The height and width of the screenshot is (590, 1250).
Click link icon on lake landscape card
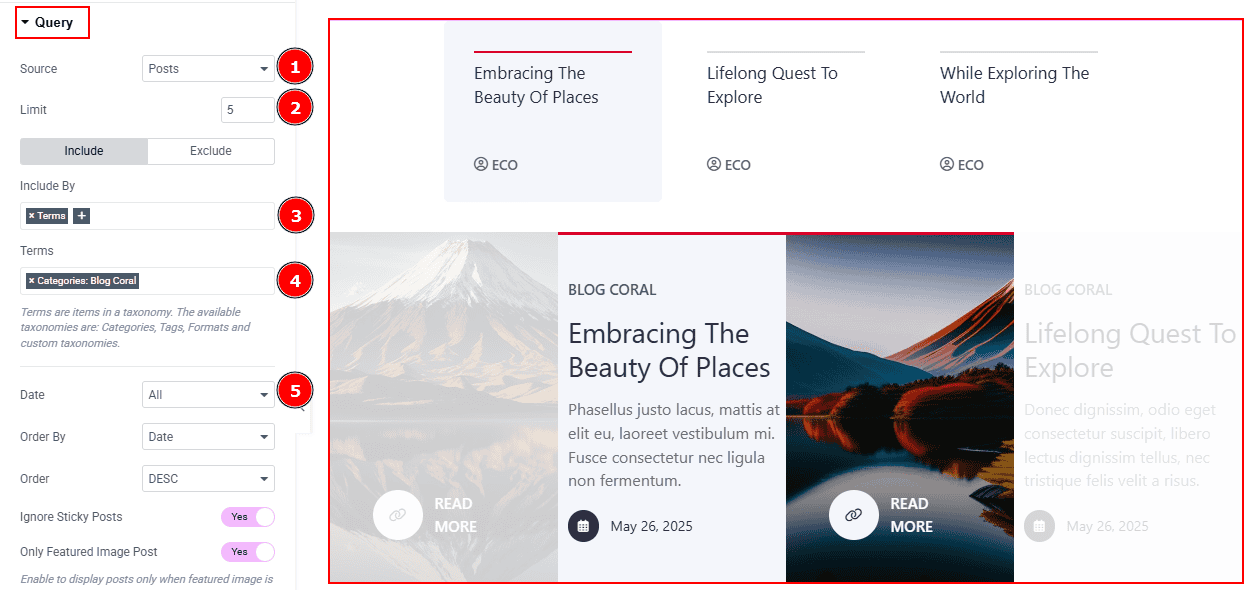854,515
